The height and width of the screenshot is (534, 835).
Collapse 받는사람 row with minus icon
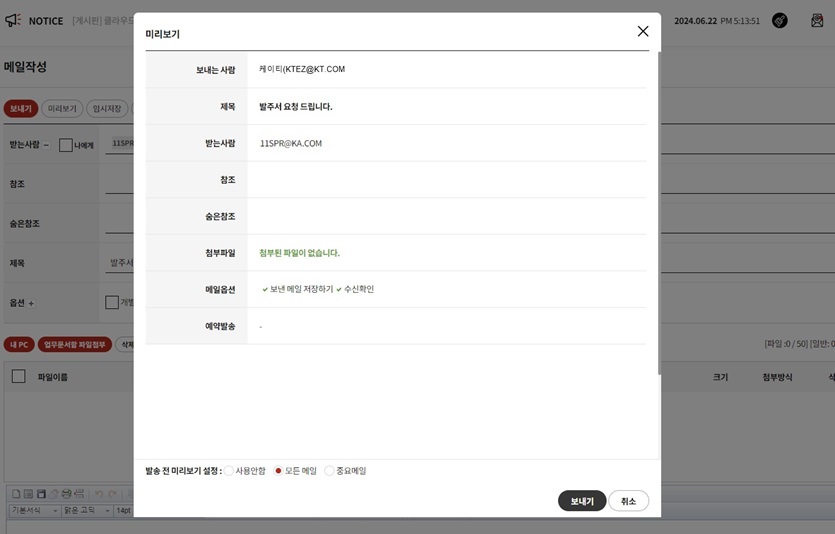(46, 145)
